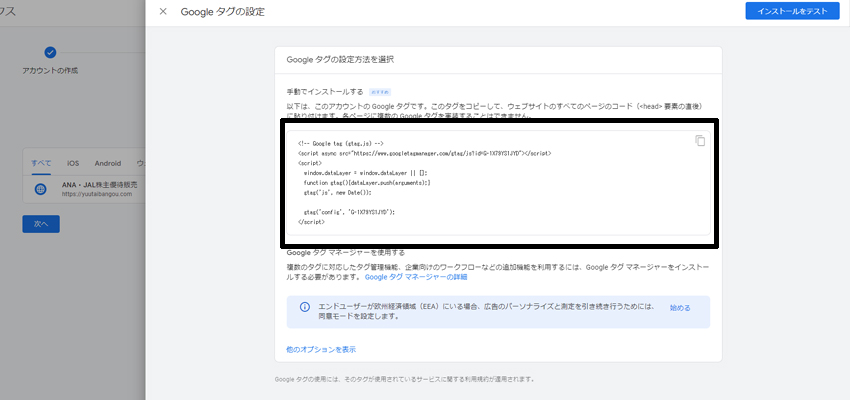Click the 次へ button
The width and height of the screenshot is (850, 400).
(x=41, y=224)
